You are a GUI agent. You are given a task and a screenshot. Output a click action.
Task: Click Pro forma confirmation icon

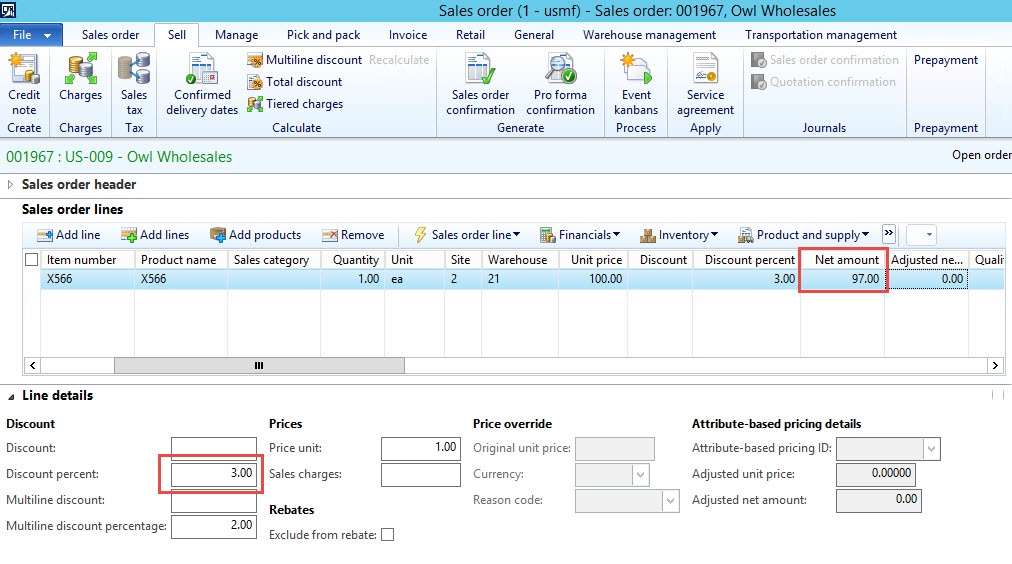point(560,72)
